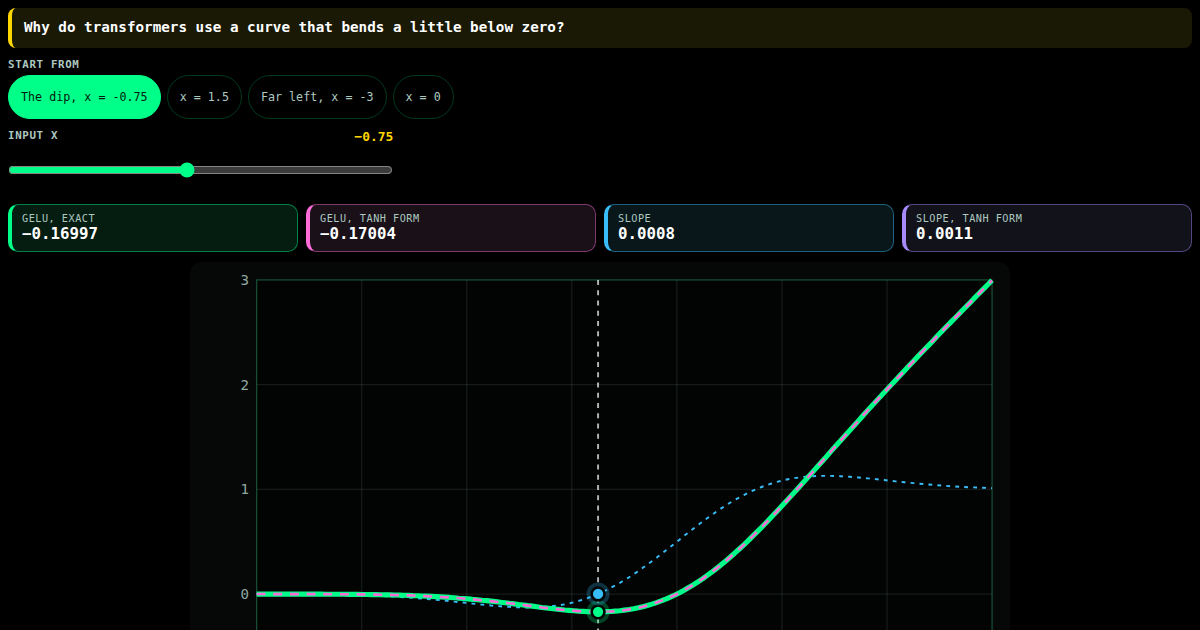Click the blue slope marker dot
This screenshot has height=630, width=1200.
598,593
